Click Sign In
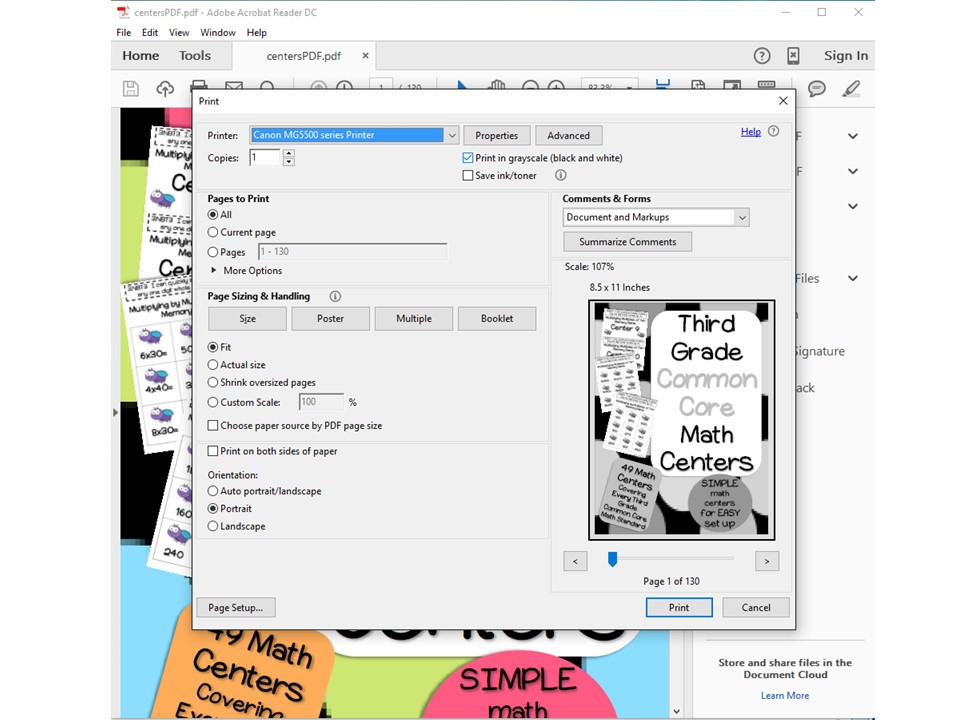Viewport: 960px width, 720px height. [846, 56]
